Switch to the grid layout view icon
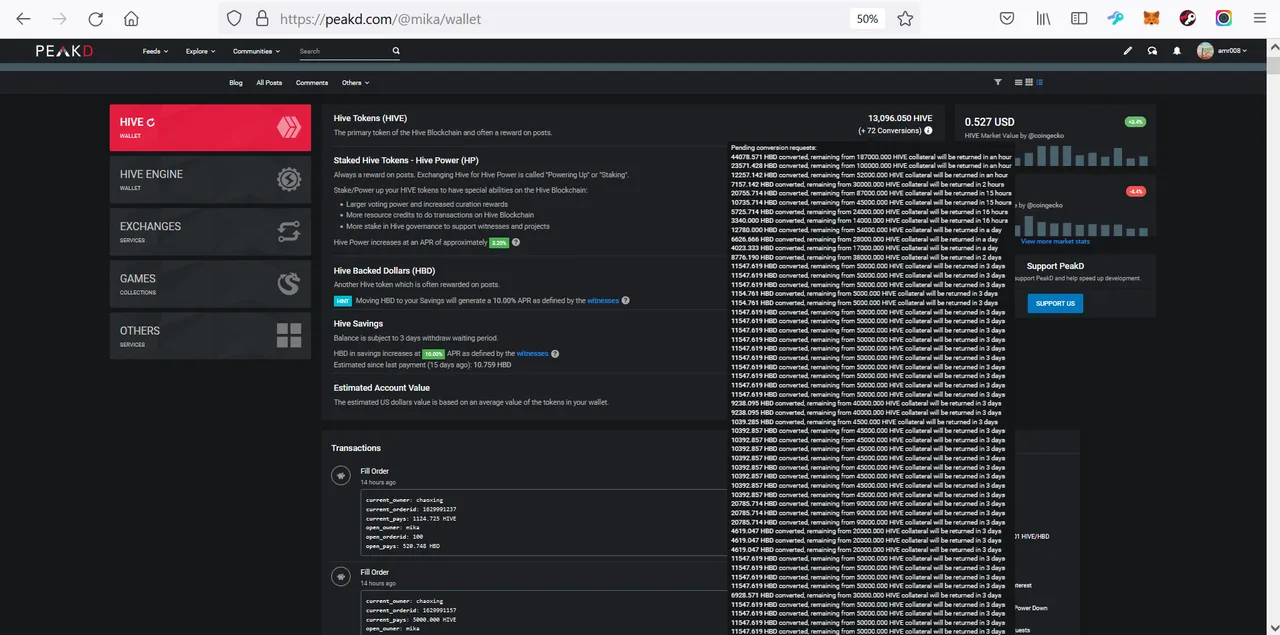This screenshot has height=635, width=1280. [1029, 82]
